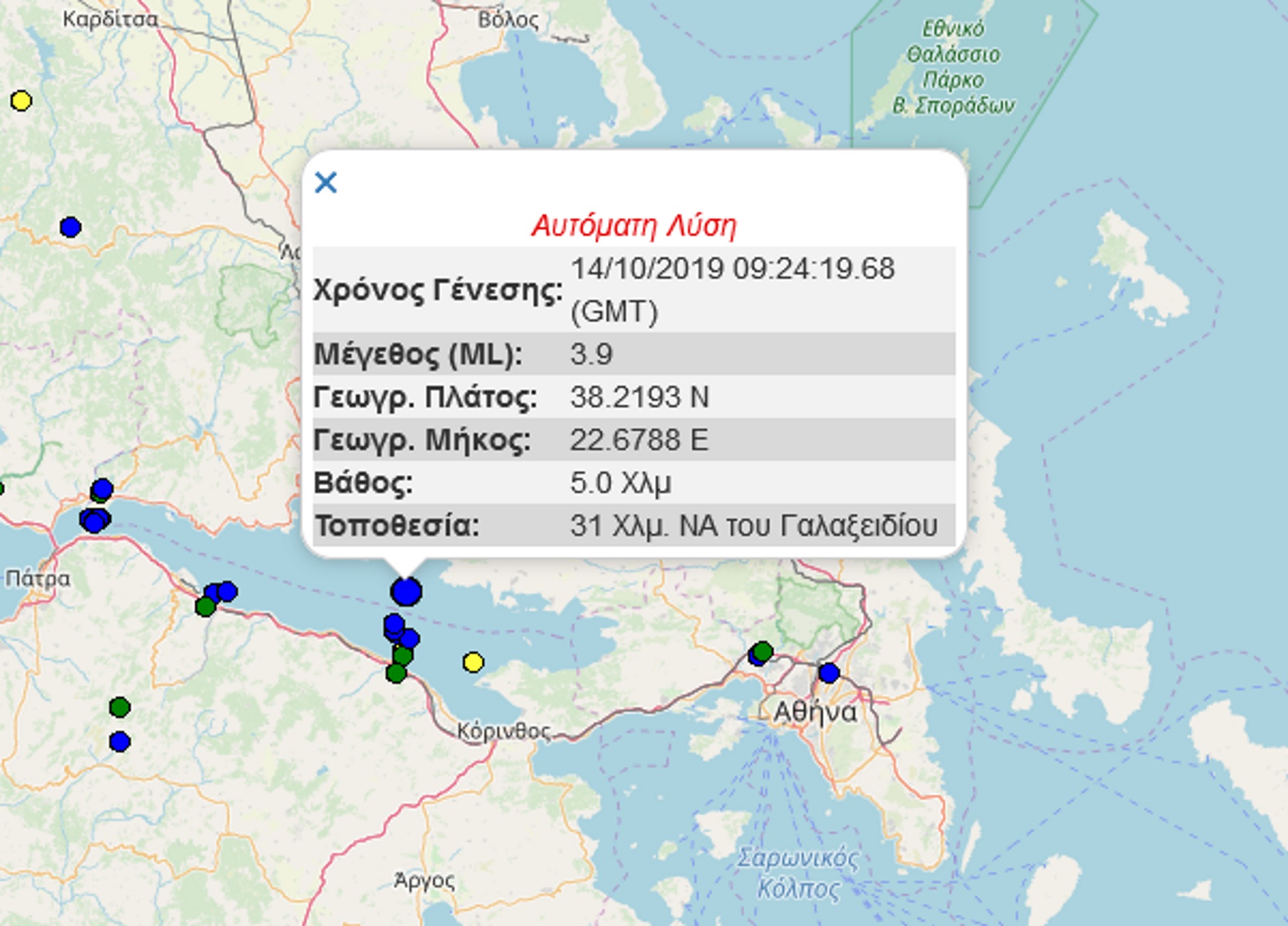
Task: Click the Βόλος city label
Action: pyautogui.click(x=508, y=19)
